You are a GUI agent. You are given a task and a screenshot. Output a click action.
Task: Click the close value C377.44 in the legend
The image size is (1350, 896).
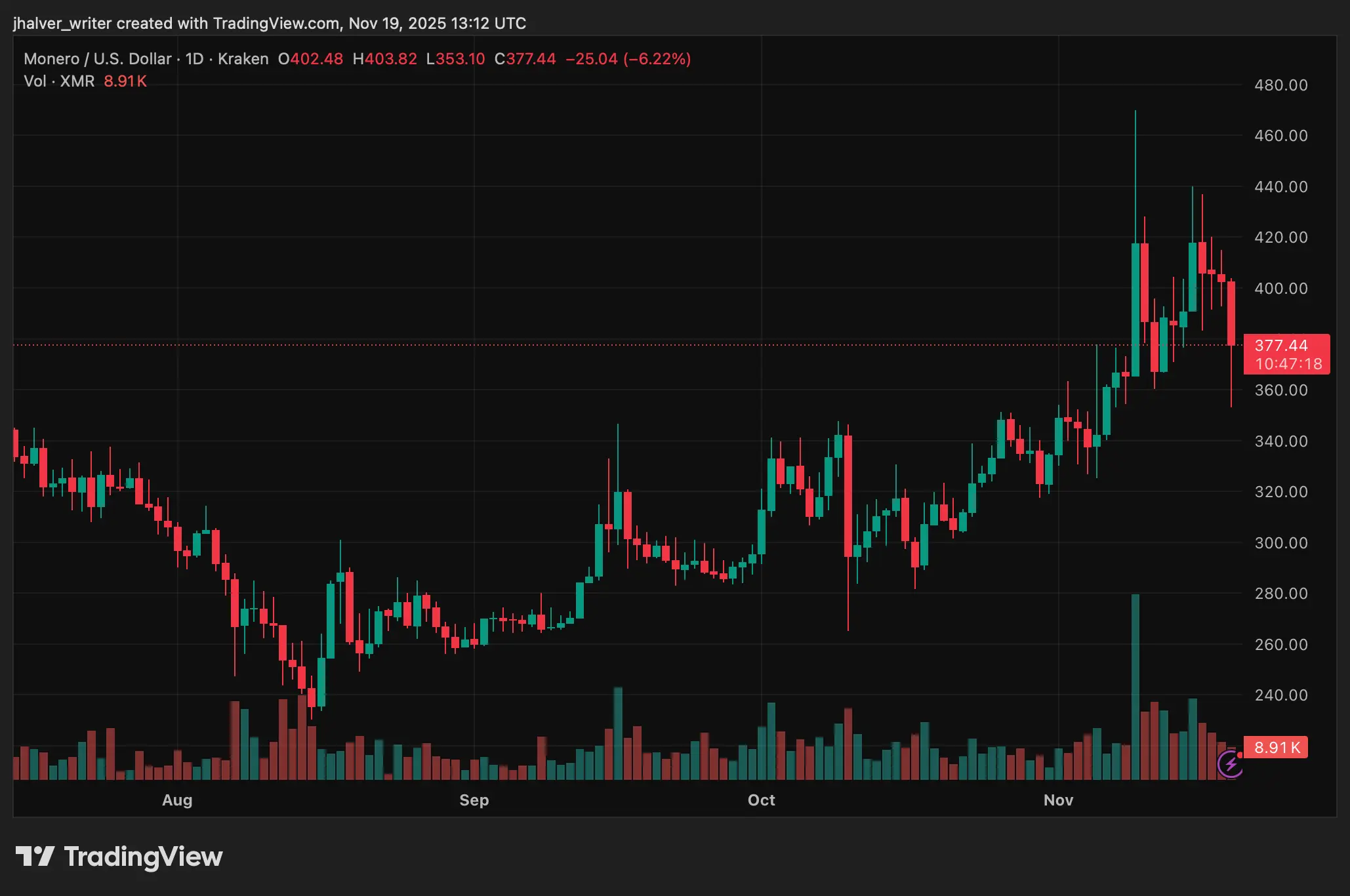click(524, 58)
